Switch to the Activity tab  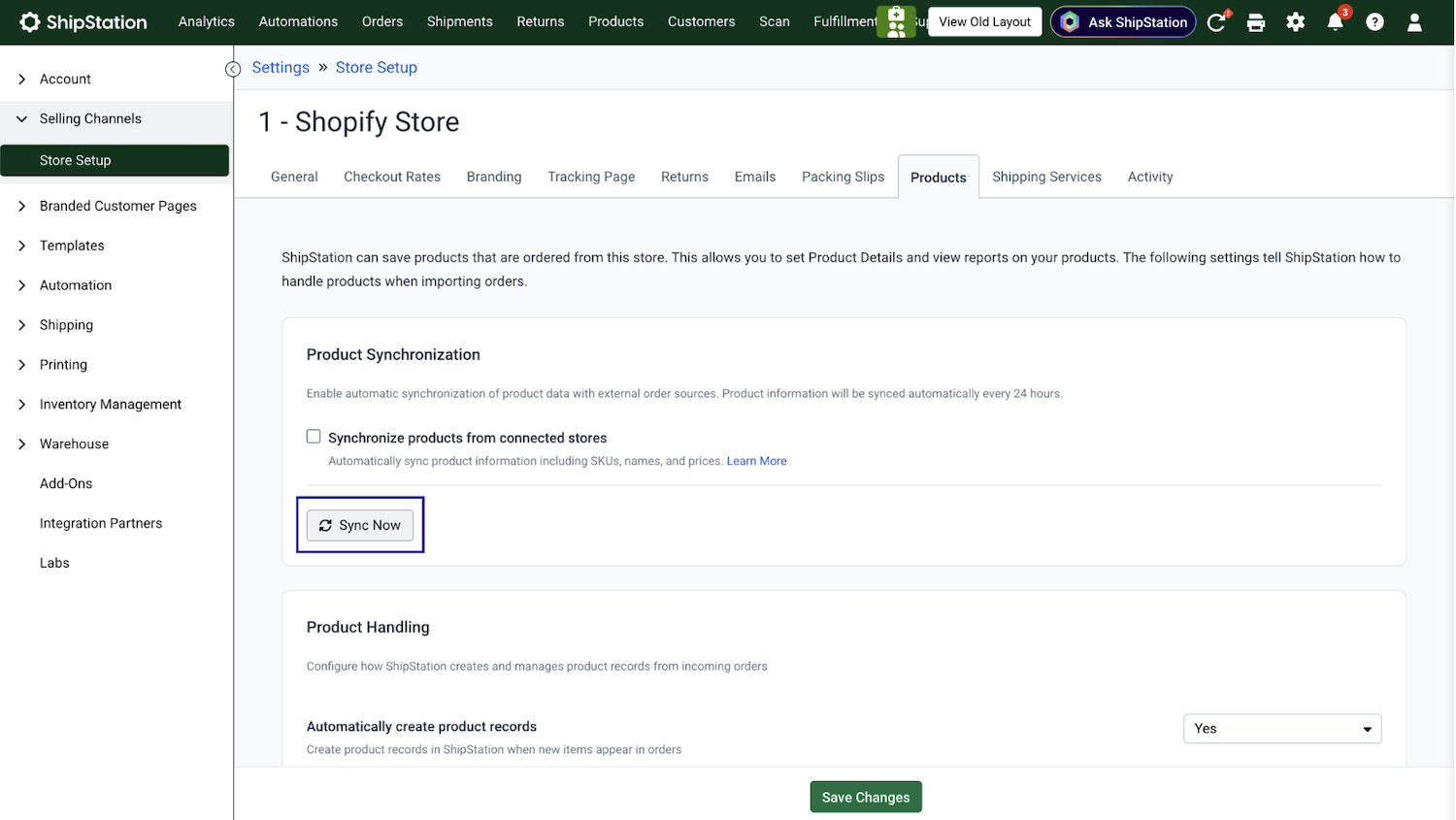[x=1150, y=177]
